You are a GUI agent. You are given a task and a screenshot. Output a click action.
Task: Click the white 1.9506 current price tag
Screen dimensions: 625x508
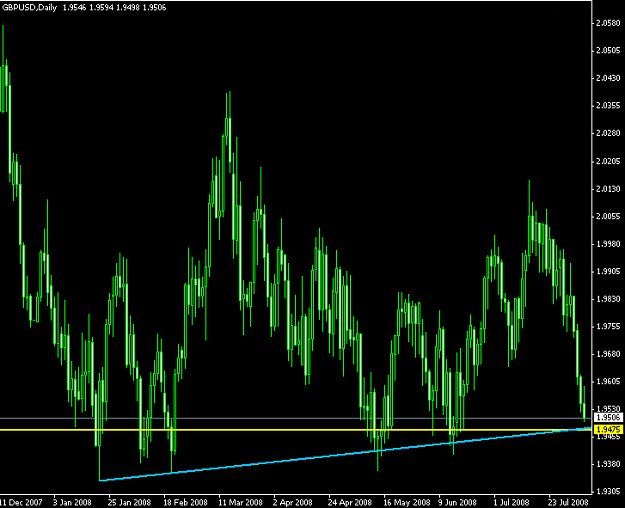608,417
